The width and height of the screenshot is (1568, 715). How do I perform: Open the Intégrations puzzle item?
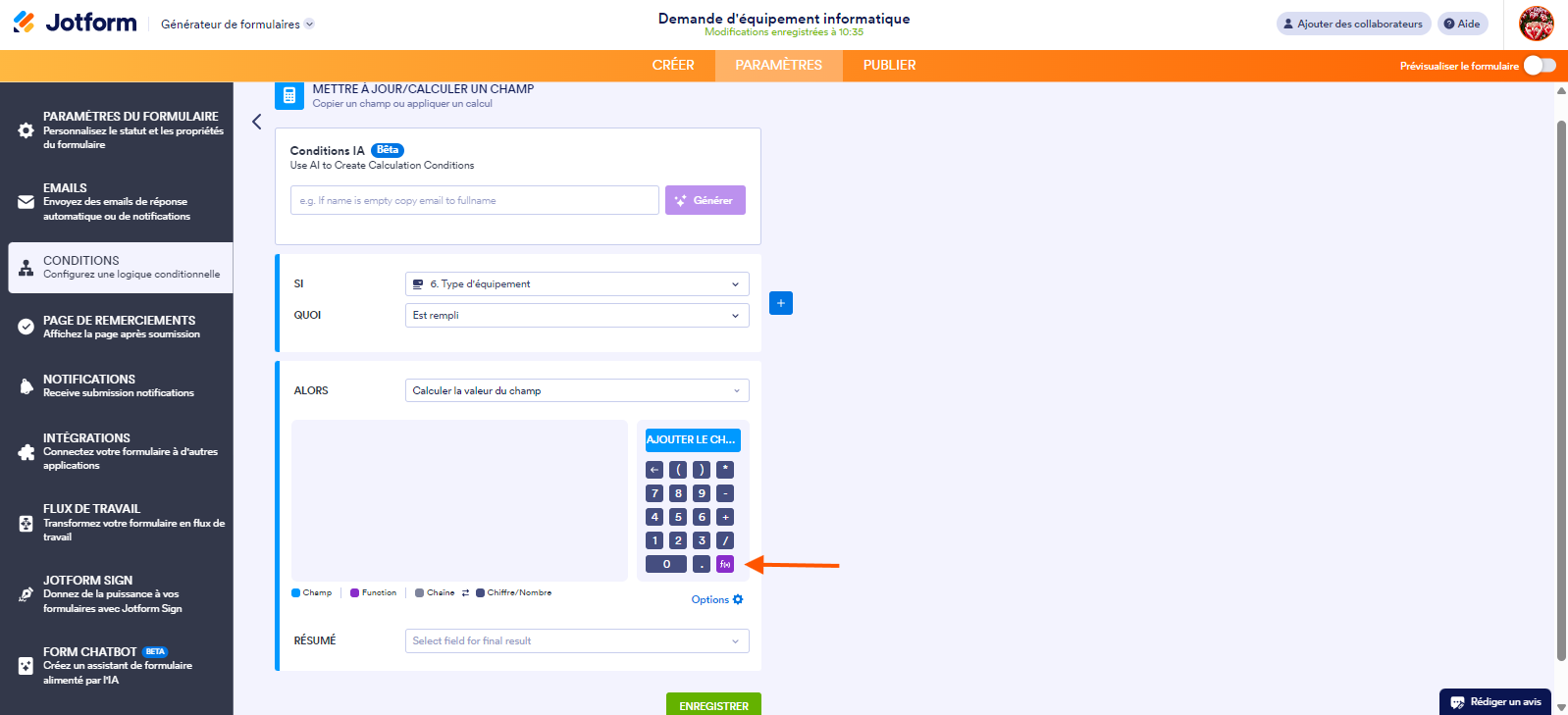coord(121,451)
